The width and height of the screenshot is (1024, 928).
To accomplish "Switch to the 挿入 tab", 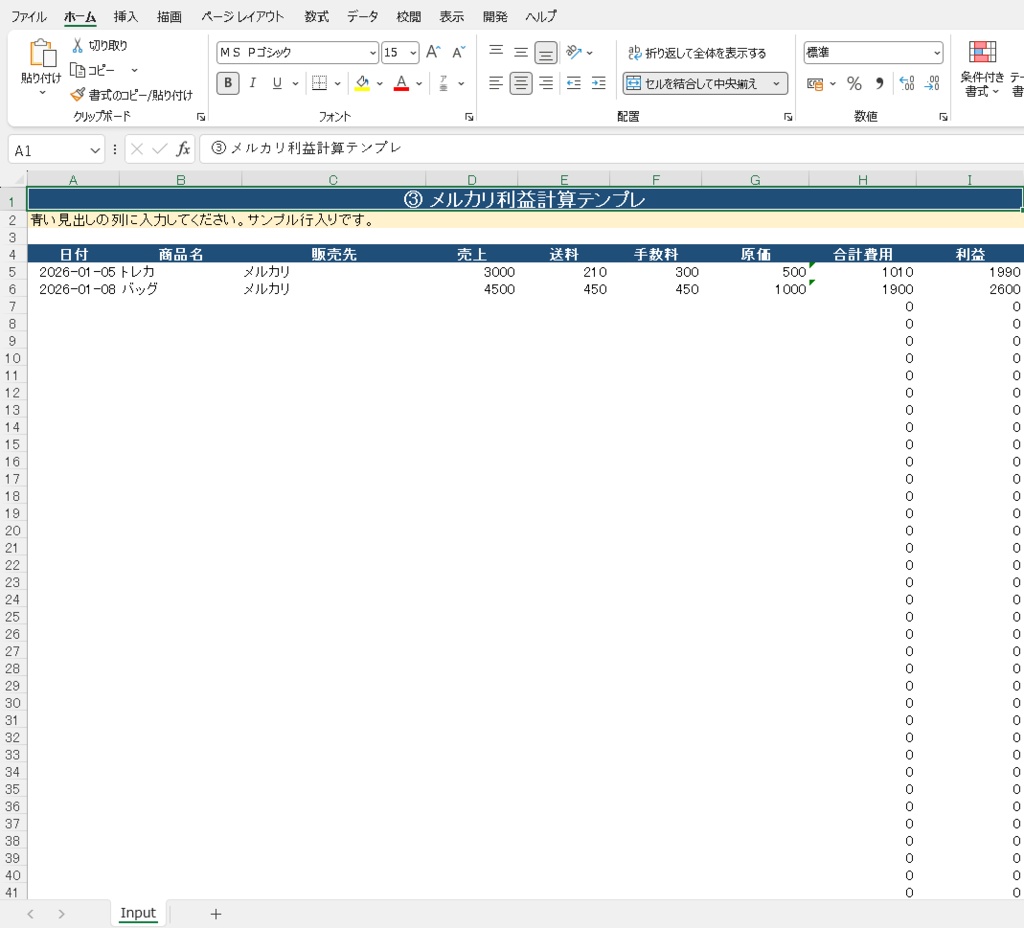I will click(x=125, y=16).
